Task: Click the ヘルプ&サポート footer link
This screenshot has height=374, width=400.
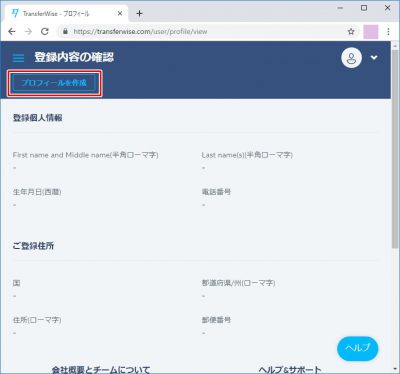Action: (x=290, y=369)
